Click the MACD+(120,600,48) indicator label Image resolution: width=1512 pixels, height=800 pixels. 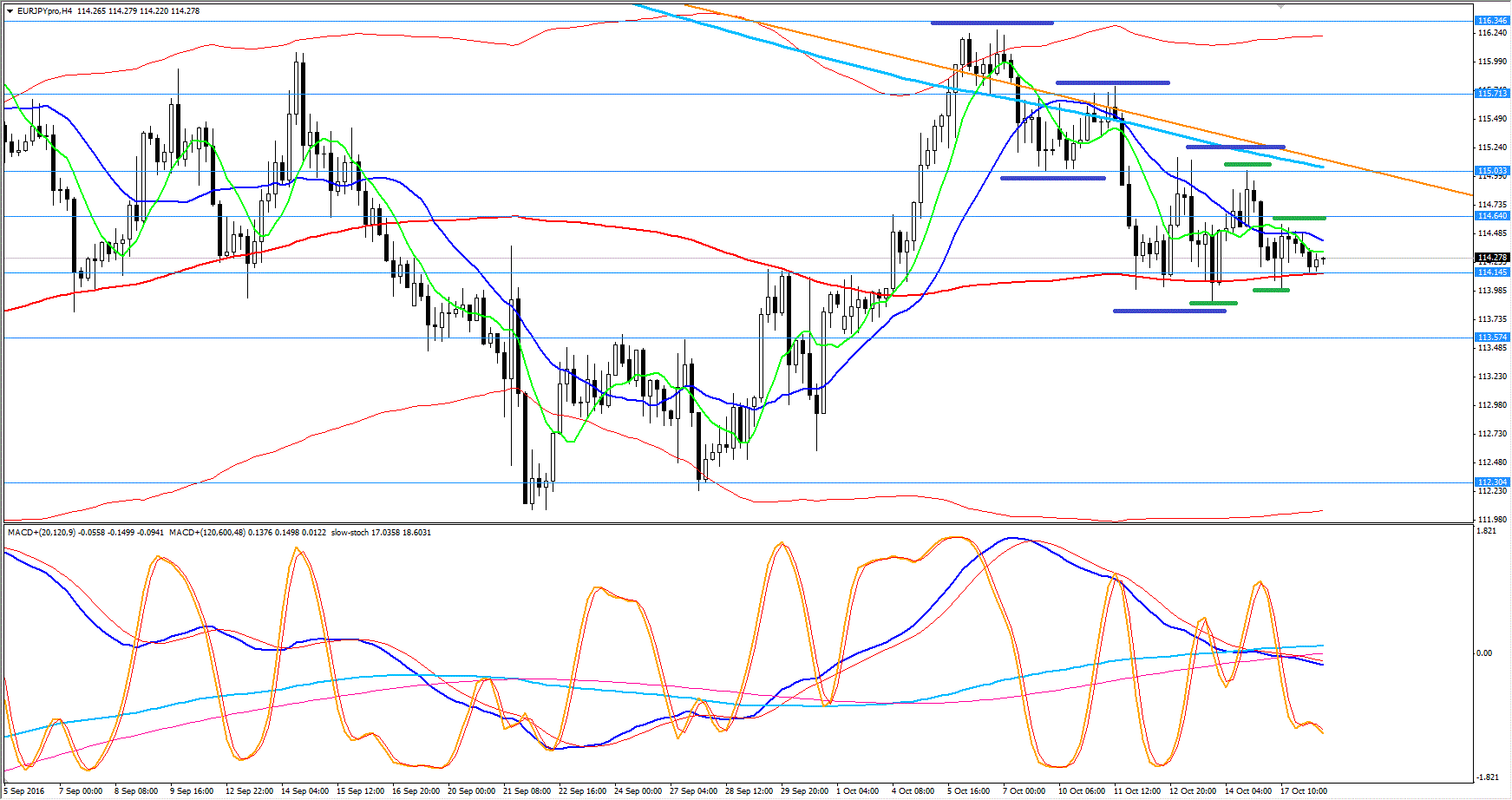[x=207, y=532]
